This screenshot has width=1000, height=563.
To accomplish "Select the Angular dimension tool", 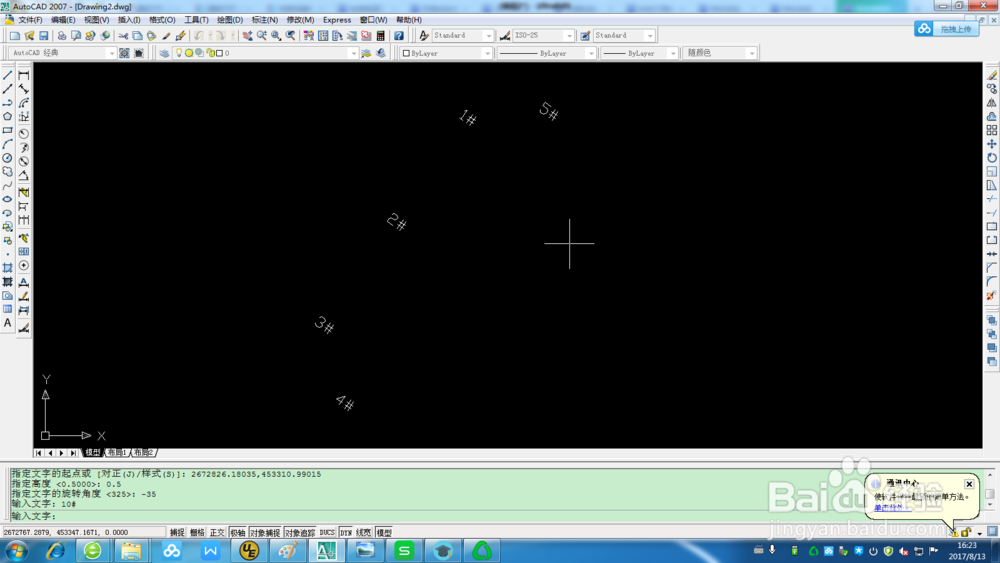I will pyautogui.click(x=24, y=175).
